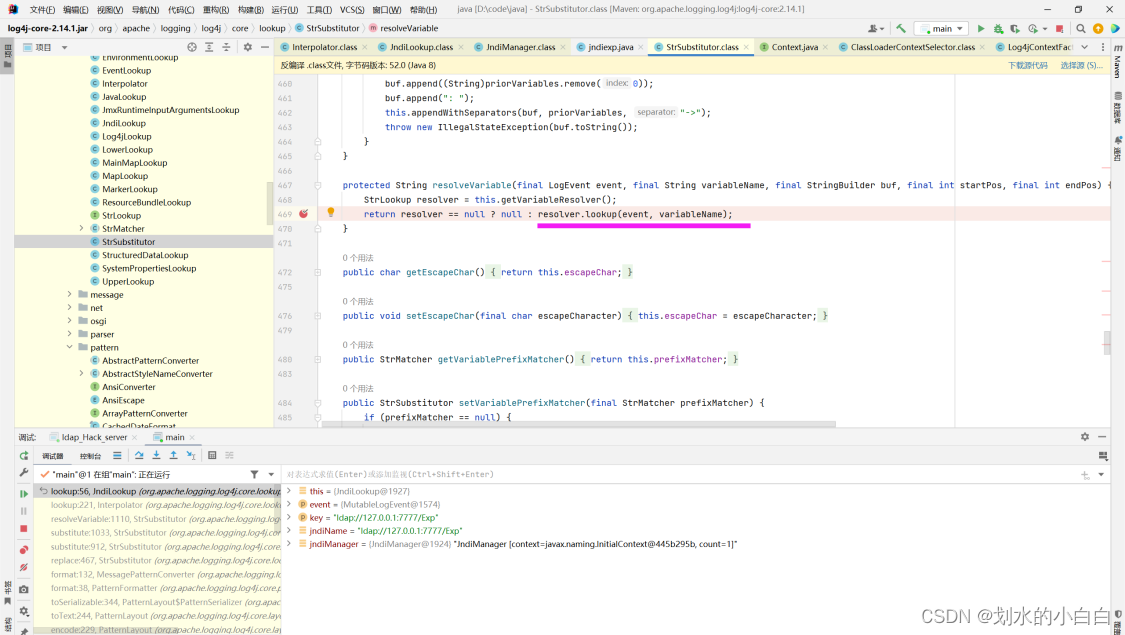Open the VCS(S) menu
Image resolution: width=1125 pixels, height=635 pixels.
coord(352,9)
